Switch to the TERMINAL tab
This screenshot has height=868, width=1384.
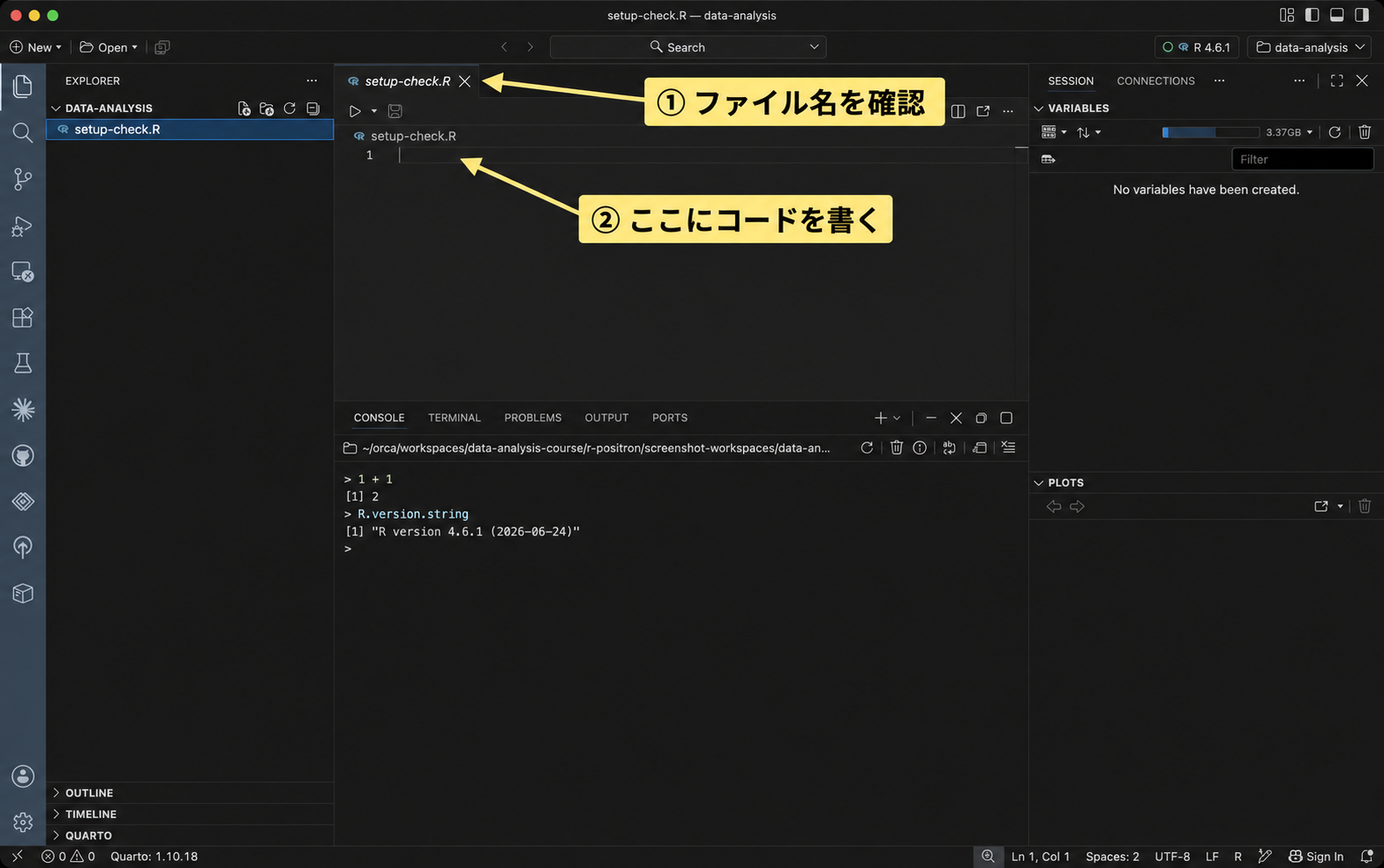coord(455,418)
